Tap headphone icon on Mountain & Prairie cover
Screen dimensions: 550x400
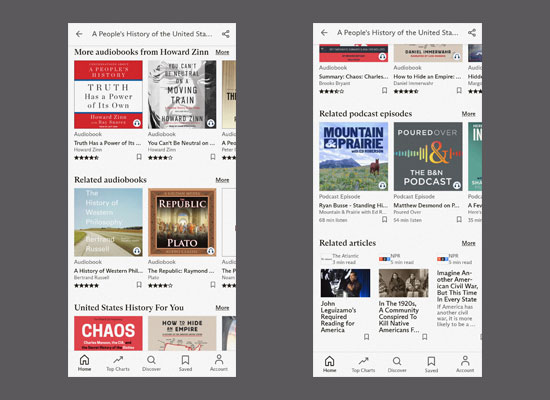(x=382, y=185)
